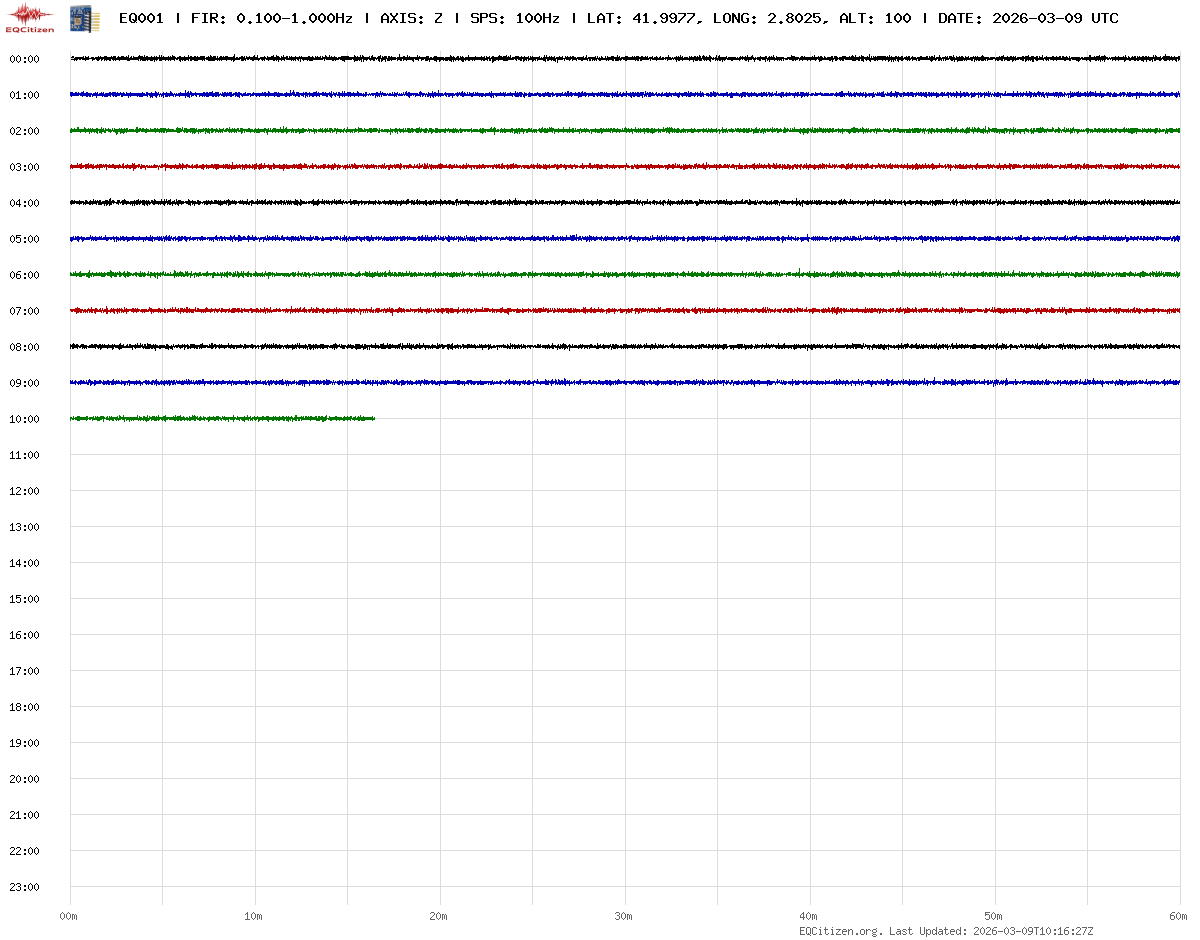Image resolution: width=1200 pixels, height=940 pixels.
Task: Click the EQCitizen red seismograph logo
Action: point(30,18)
